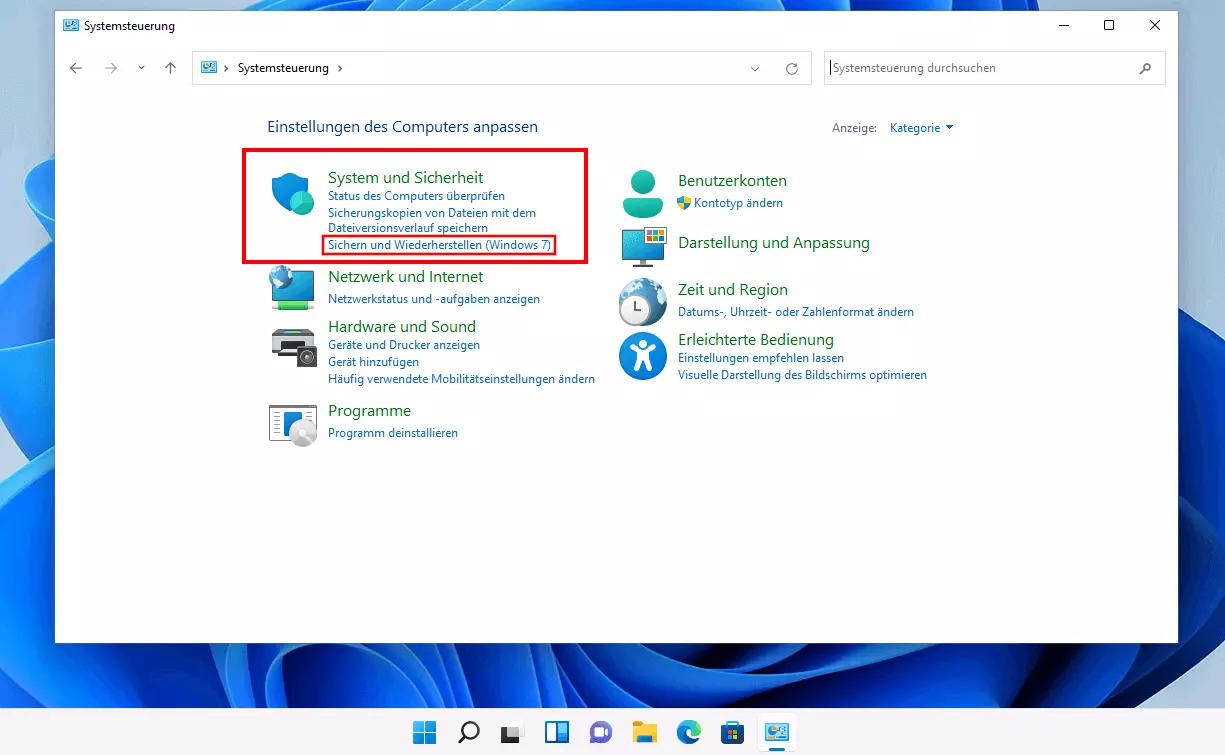Click Netzwerkstatus und -aufgaben anzeigen
The height and width of the screenshot is (755, 1225).
(434, 299)
